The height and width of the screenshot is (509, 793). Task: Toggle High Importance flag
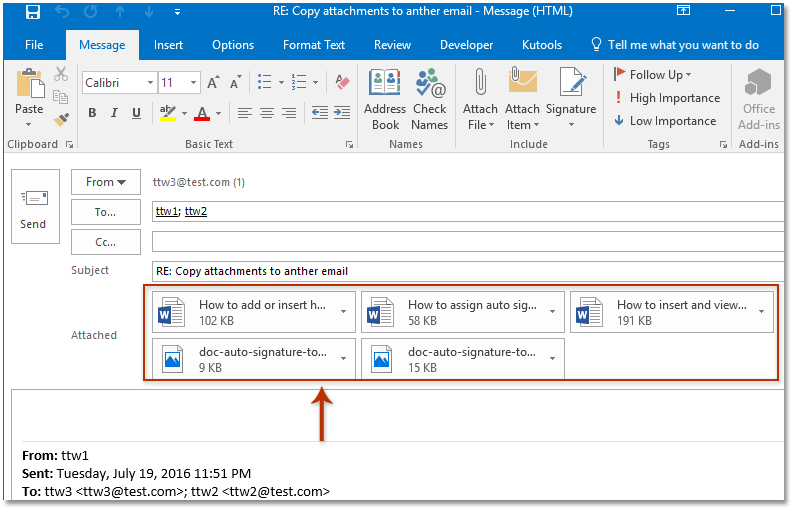666,98
